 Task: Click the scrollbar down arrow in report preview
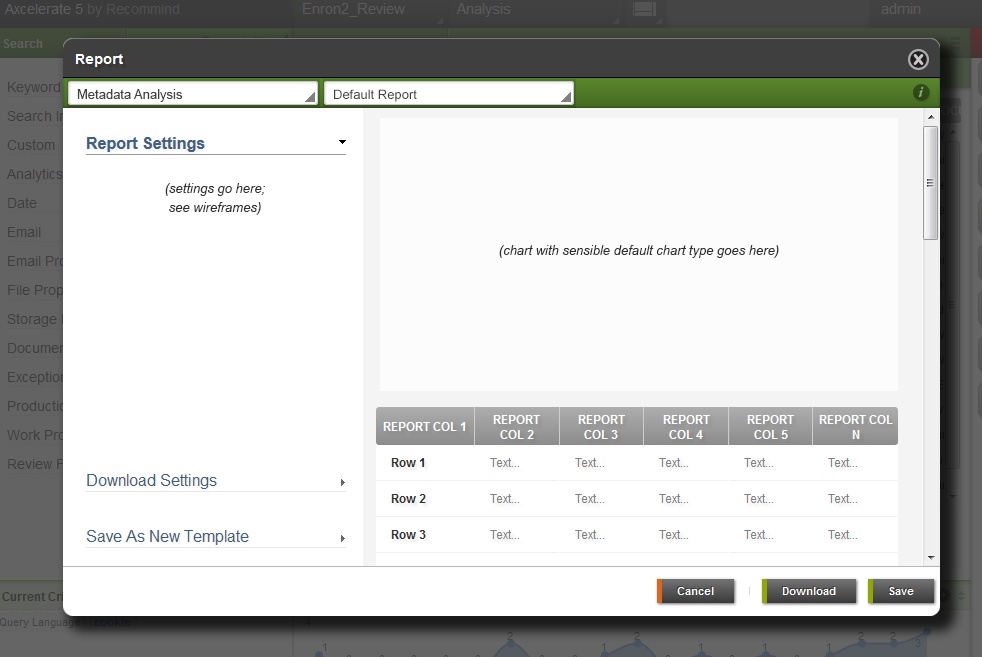931,557
